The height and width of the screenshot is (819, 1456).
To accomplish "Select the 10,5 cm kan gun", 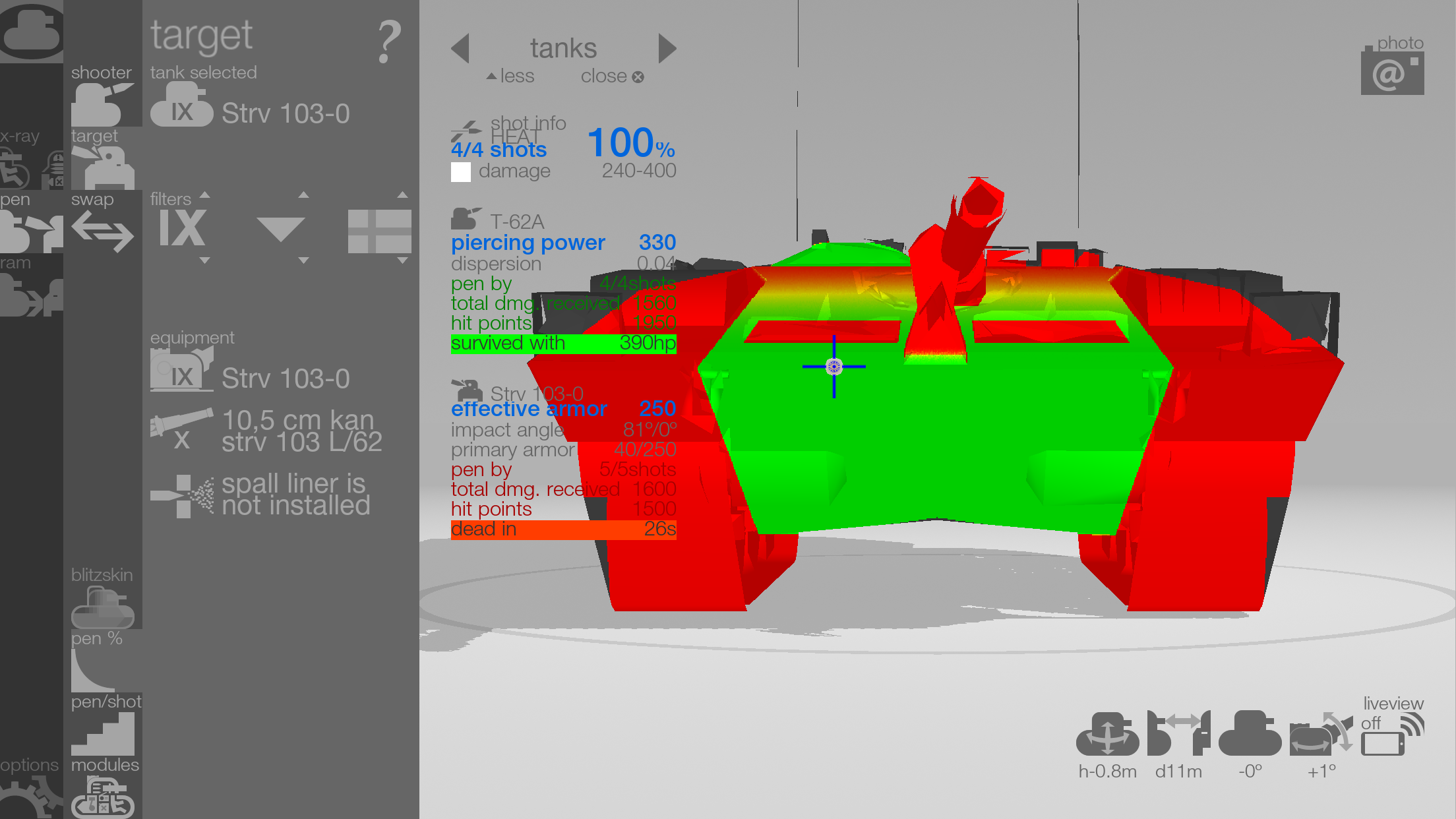I will (x=266, y=431).
